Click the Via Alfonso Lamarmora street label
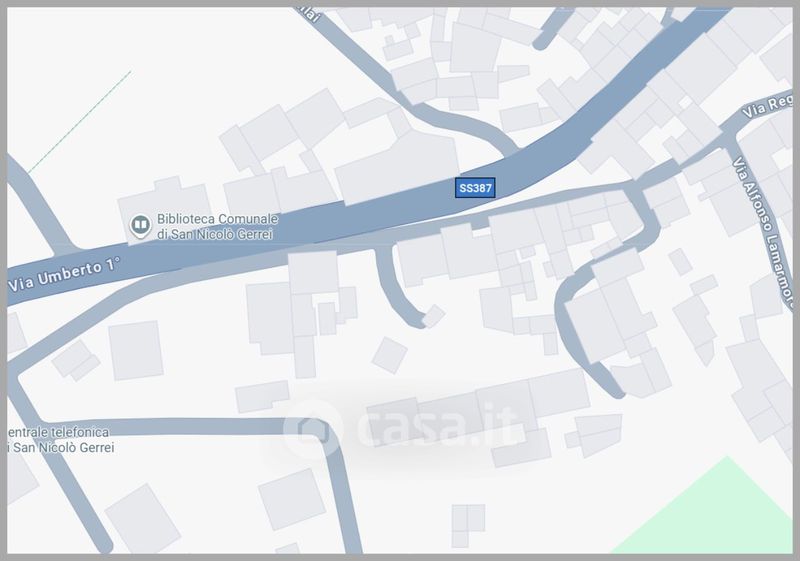 tap(764, 234)
